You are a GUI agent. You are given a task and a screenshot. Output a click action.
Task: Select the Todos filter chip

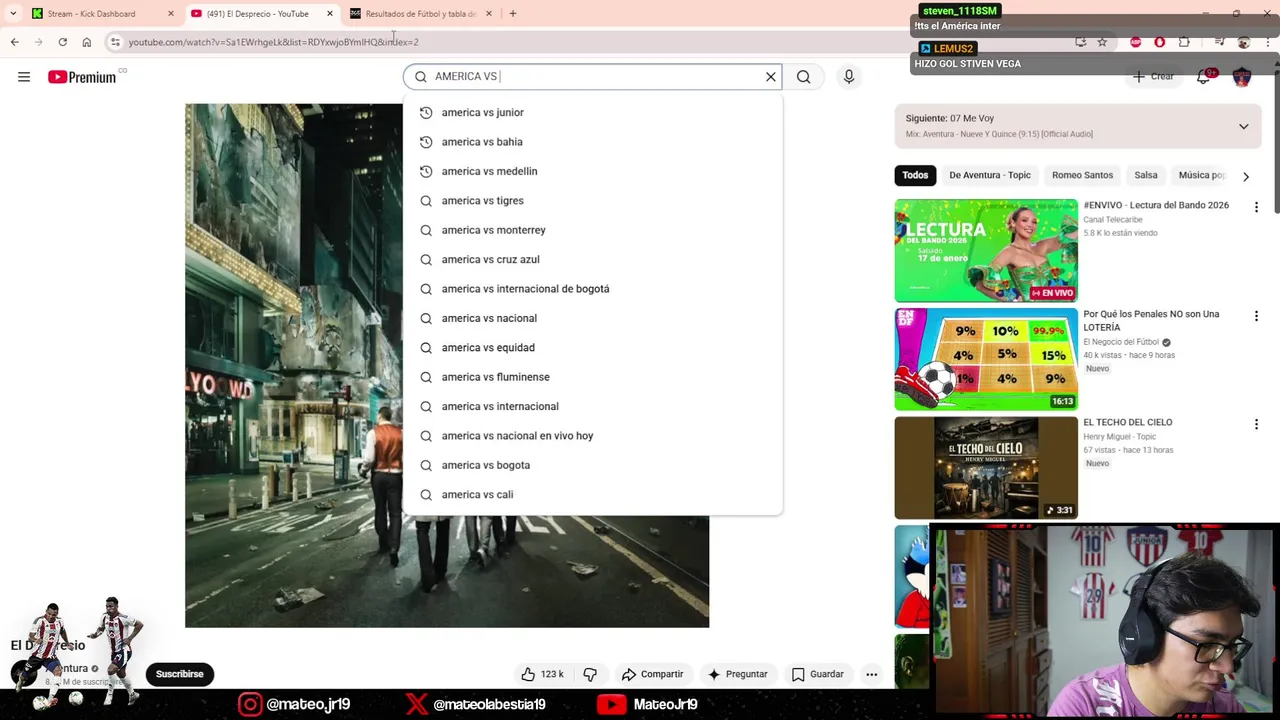pyautogui.click(x=915, y=175)
